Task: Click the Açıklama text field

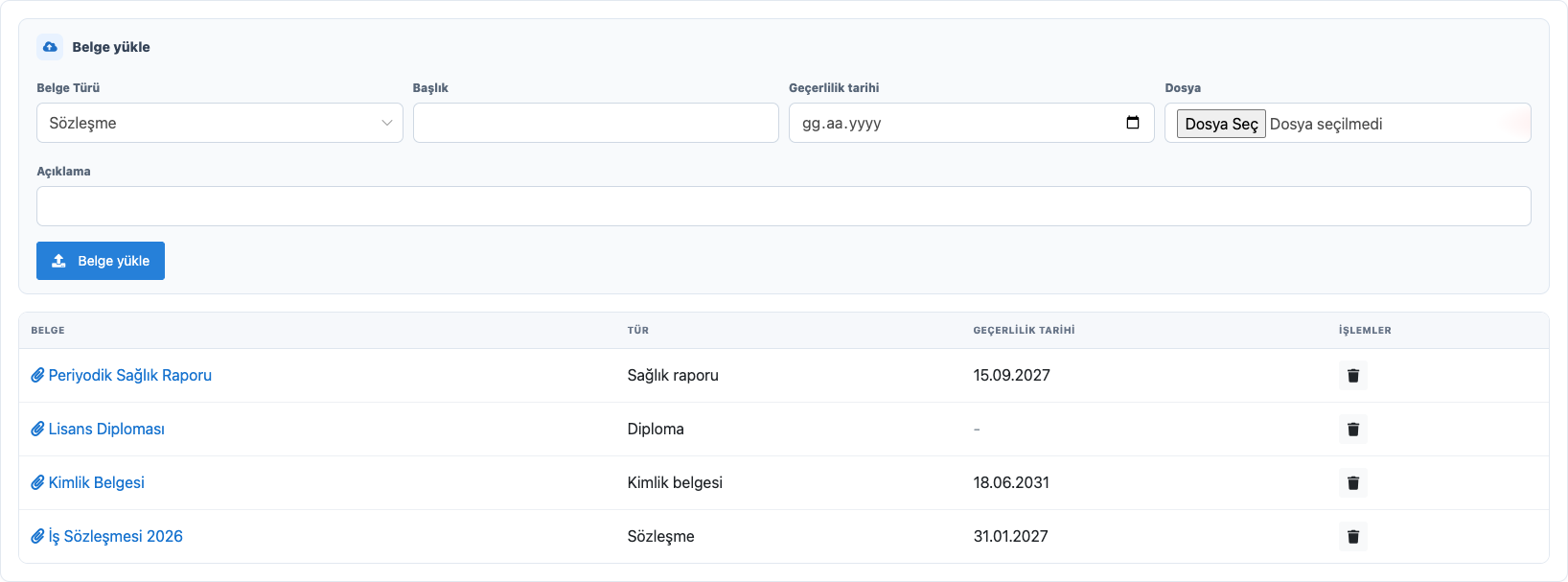Action: pyautogui.click(x=783, y=206)
